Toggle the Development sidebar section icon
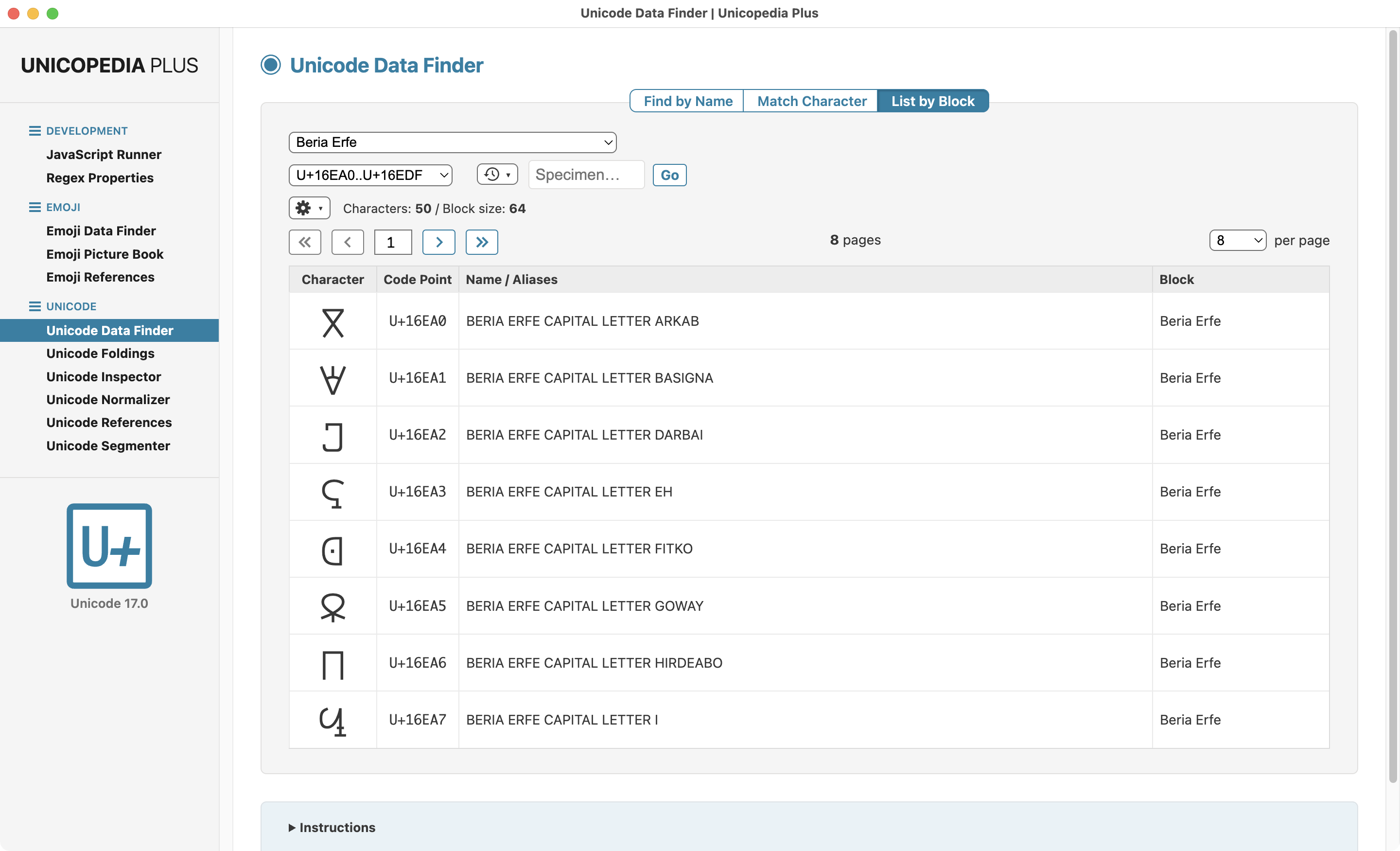Viewport: 1400px width, 851px height. (x=35, y=131)
